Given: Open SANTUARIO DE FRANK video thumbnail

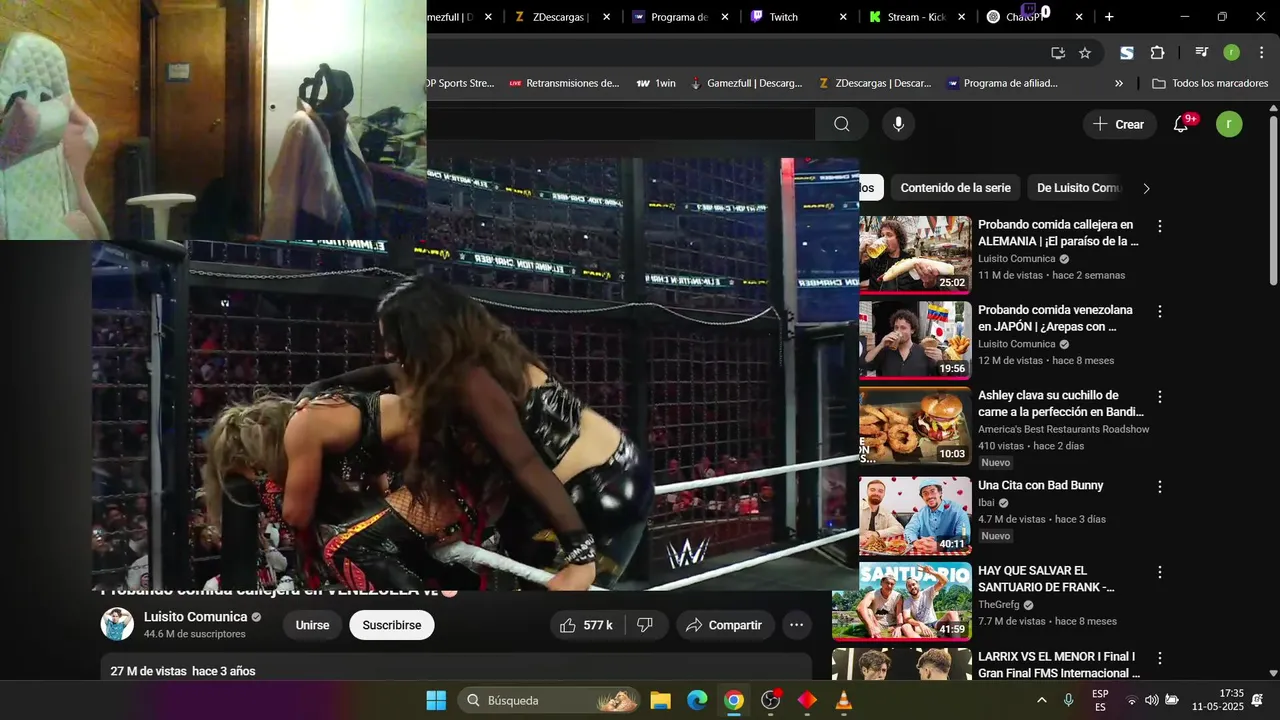Looking at the screenshot, I should [902, 600].
